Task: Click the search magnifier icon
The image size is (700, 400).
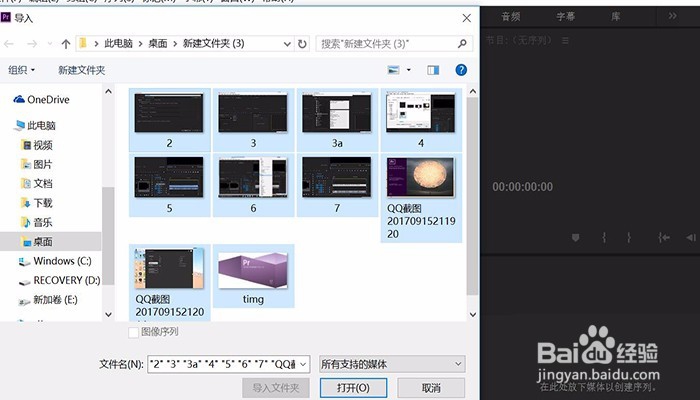Action: click(462, 43)
